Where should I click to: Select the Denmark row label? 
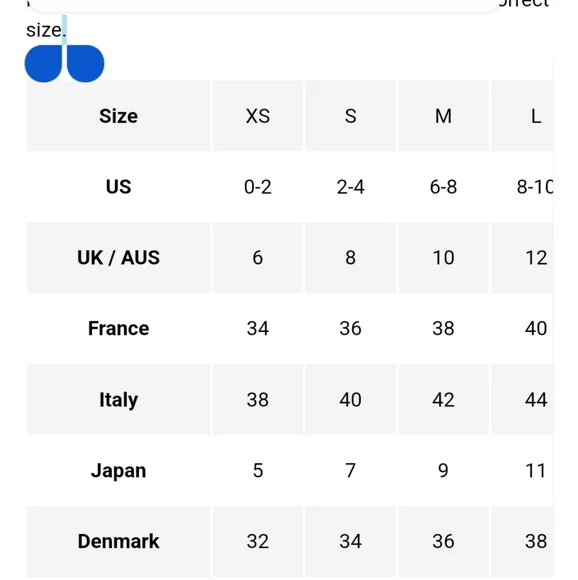[118, 542]
